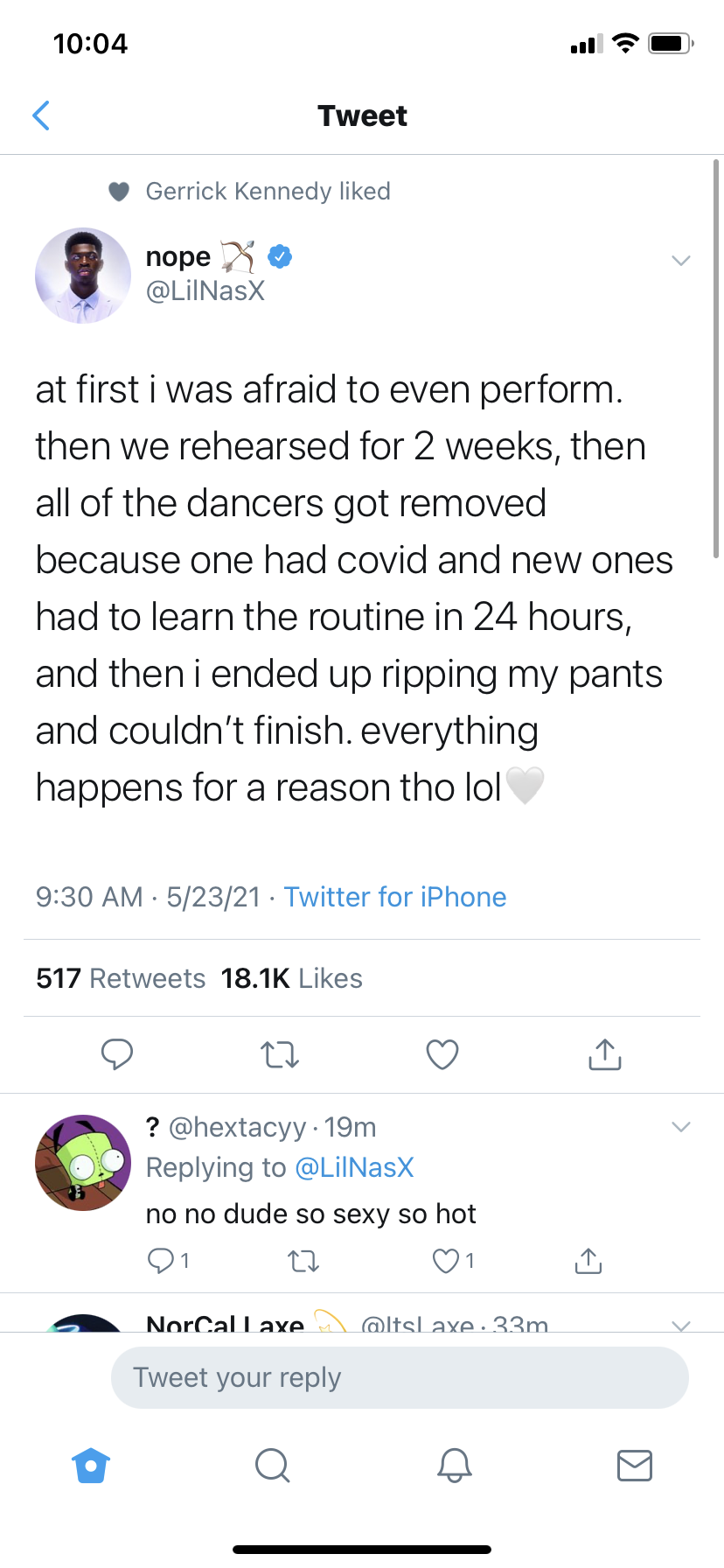
Task: Open the Messages envelope tab
Action: (634, 1465)
